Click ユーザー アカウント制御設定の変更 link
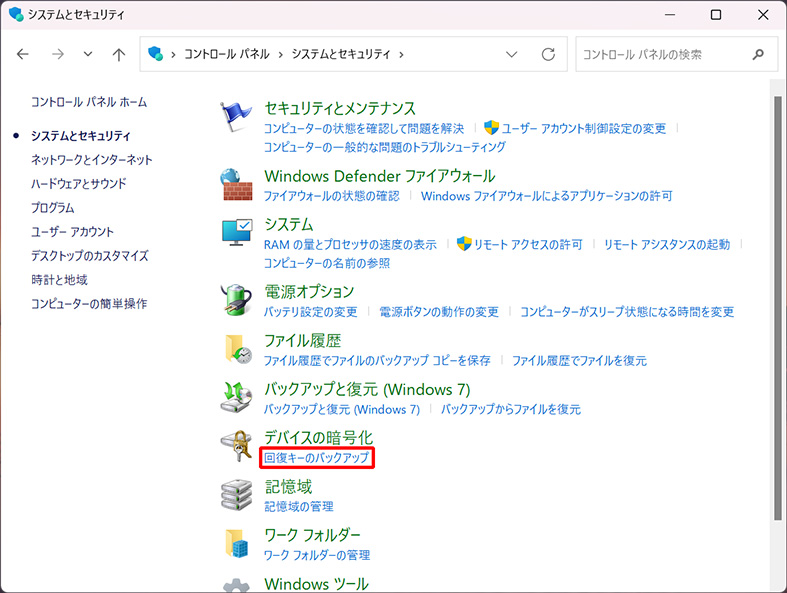The height and width of the screenshot is (593, 787). click(584, 129)
